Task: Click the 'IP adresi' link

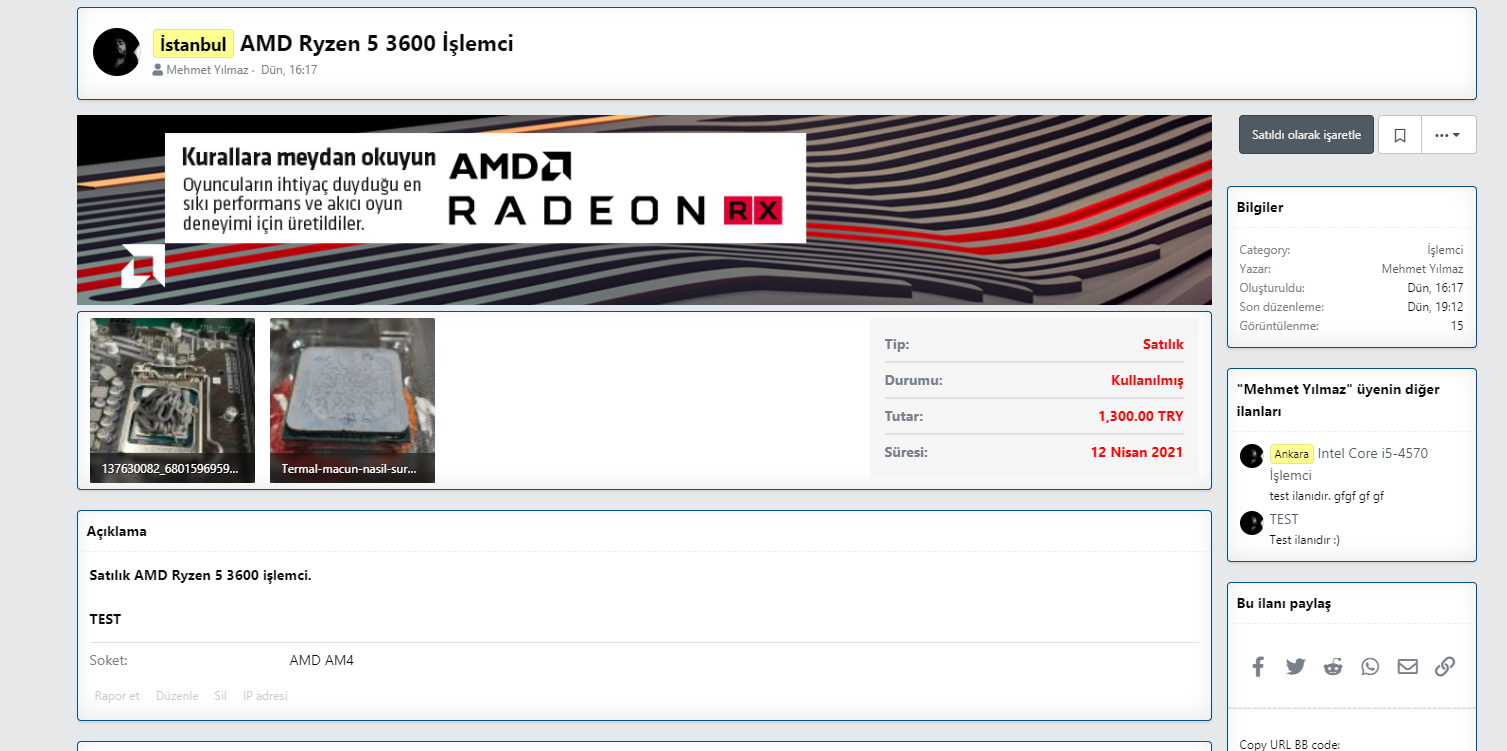Action: 265,696
